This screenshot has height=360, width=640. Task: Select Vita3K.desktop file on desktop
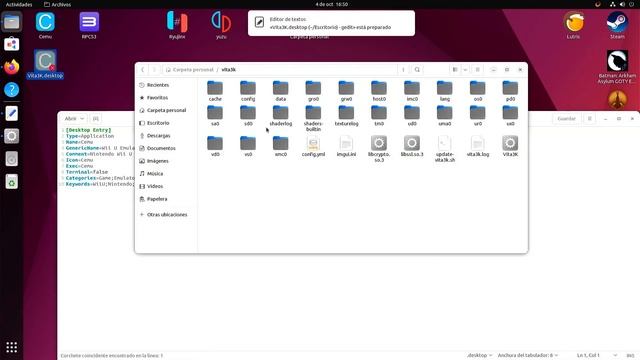point(45,64)
